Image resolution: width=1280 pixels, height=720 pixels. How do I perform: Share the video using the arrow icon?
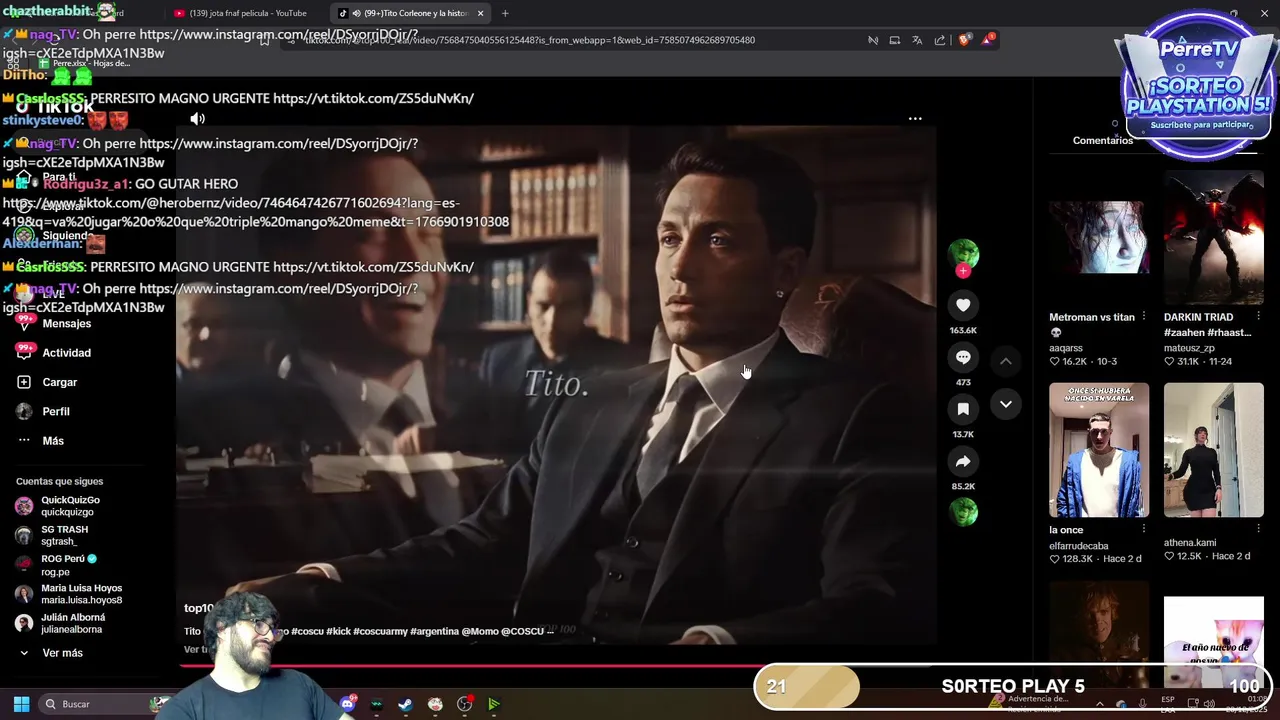coord(963,461)
